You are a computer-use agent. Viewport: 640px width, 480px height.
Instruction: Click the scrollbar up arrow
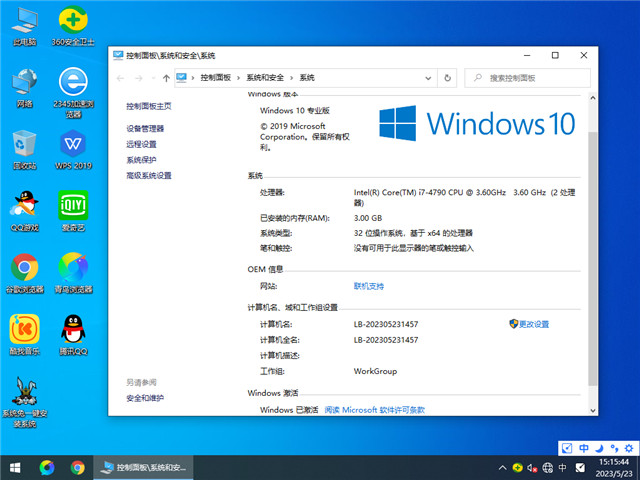pyautogui.click(x=593, y=98)
